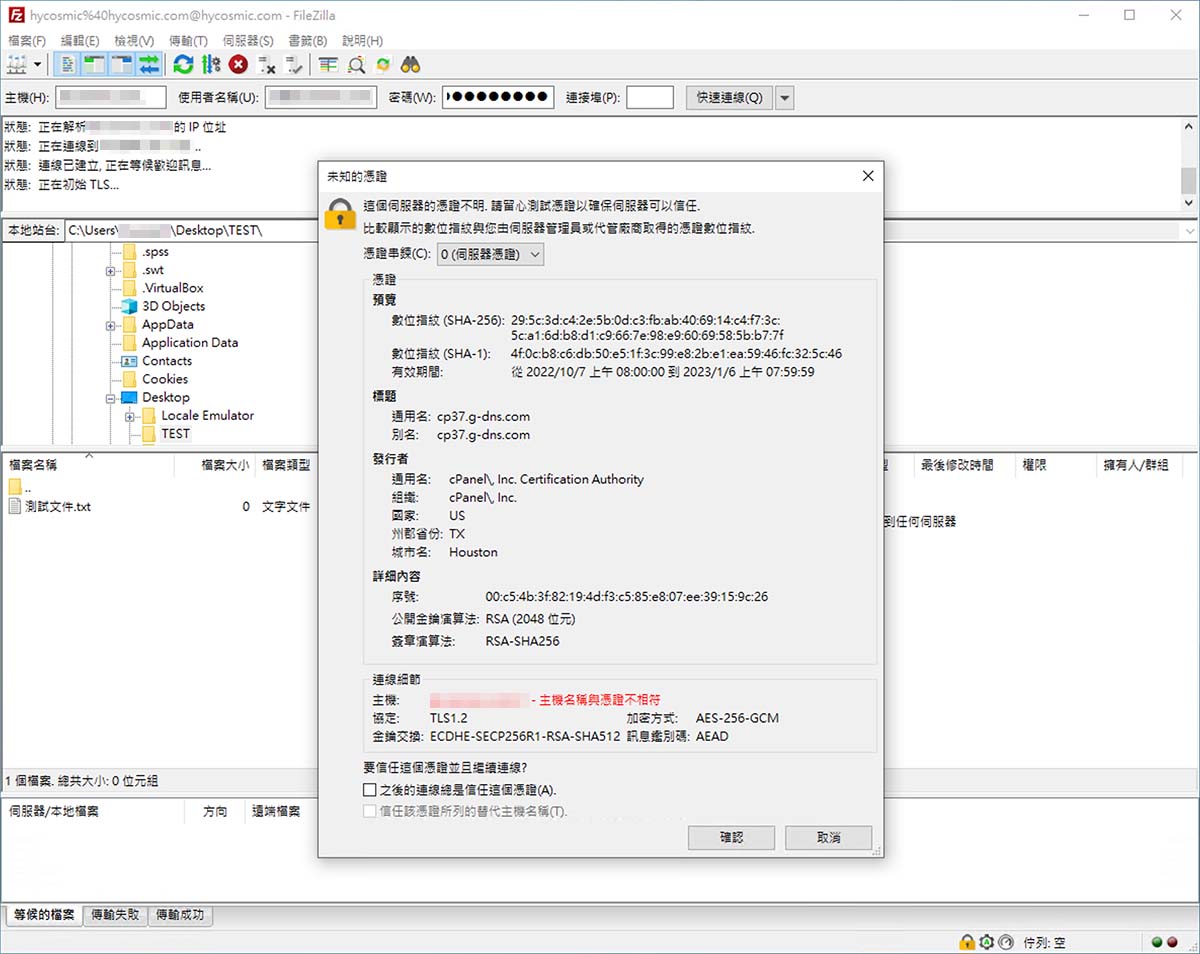Click the red activity indicator light
1200x954 pixels.
(1171, 942)
